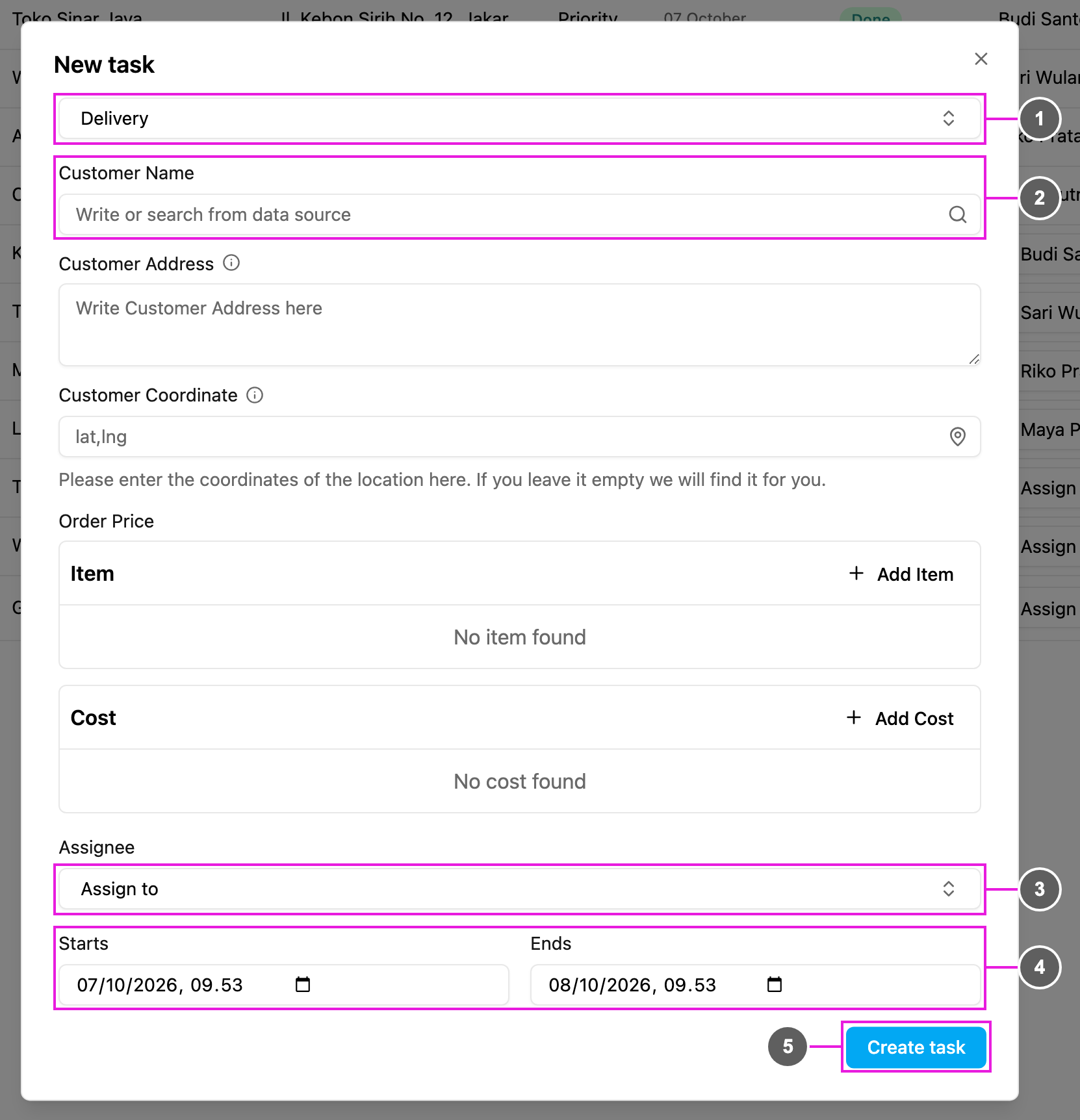1080x1120 pixels.
Task: Click the Assignee label
Action: [97, 847]
